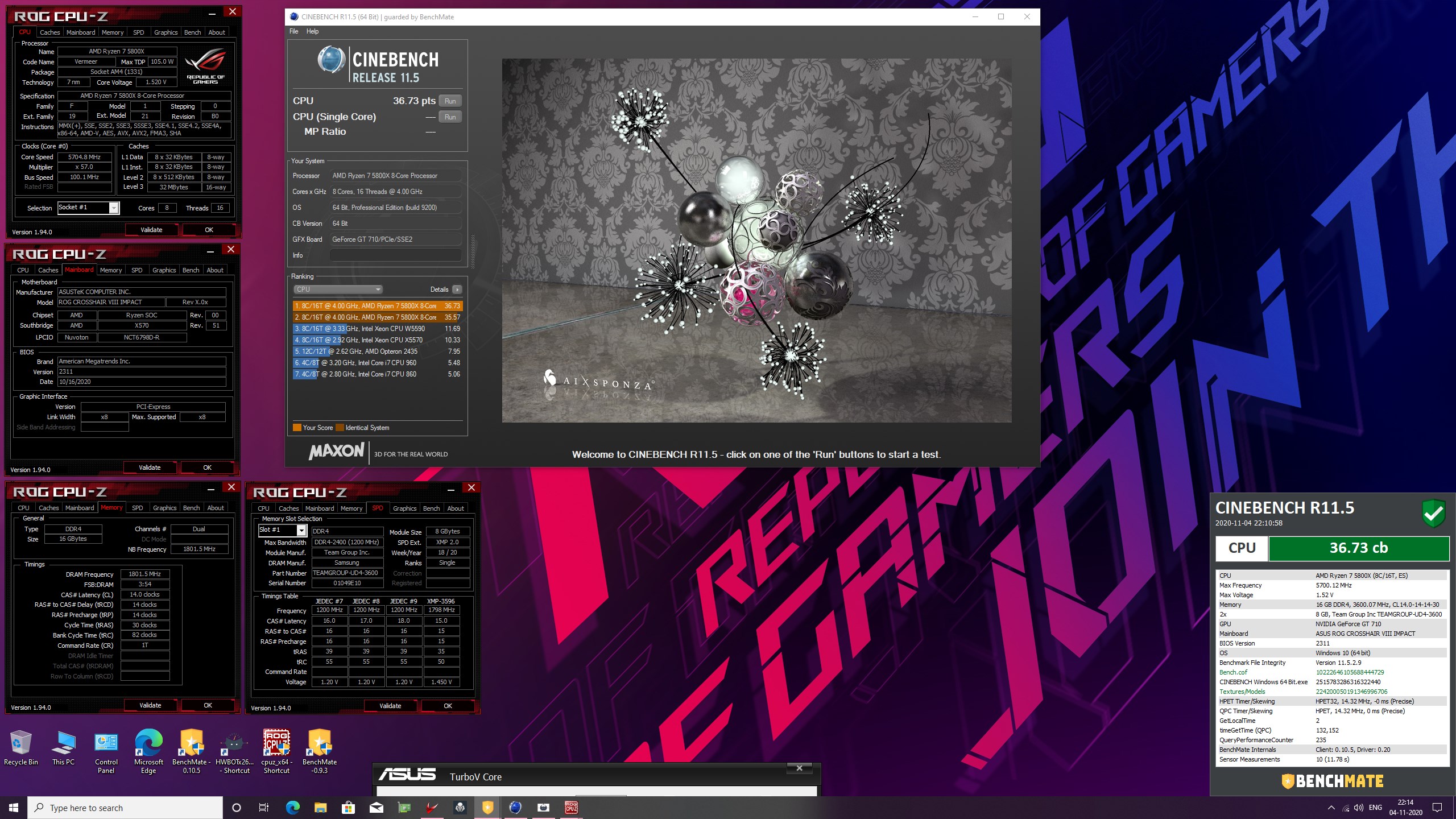Open the notification center icon

point(1437,808)
